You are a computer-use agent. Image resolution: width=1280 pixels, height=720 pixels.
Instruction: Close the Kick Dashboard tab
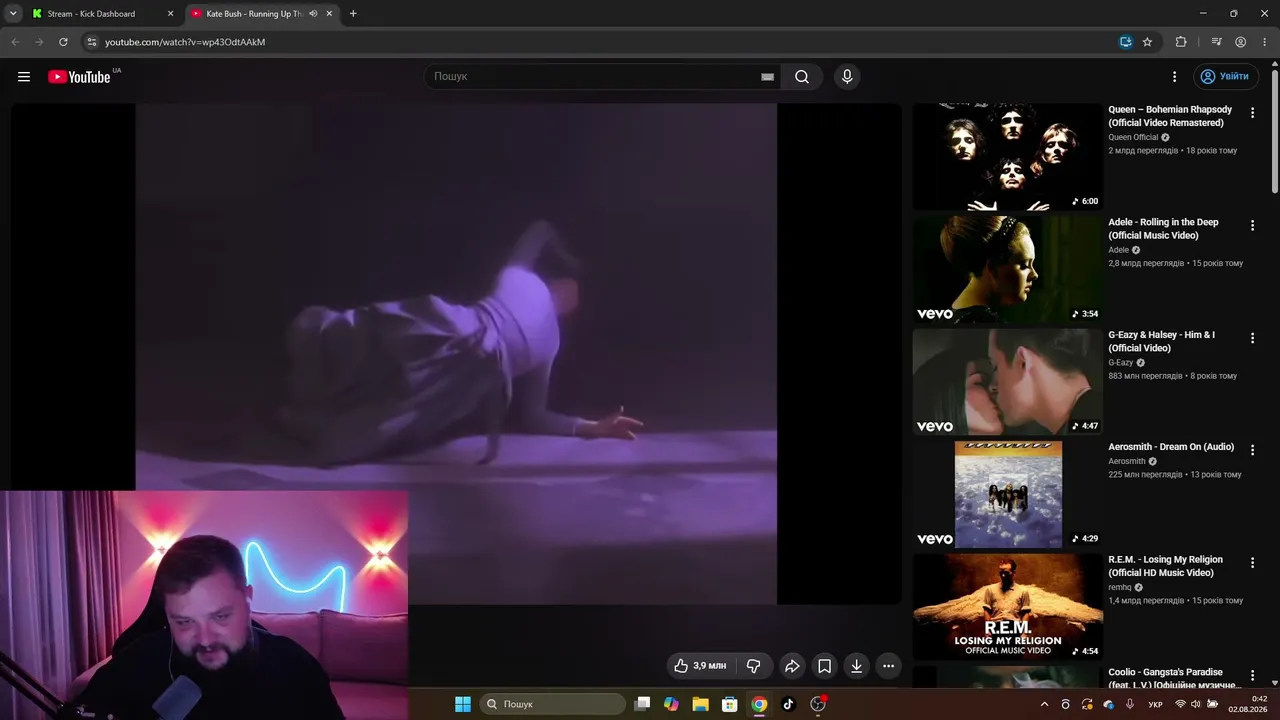[170, 14]
